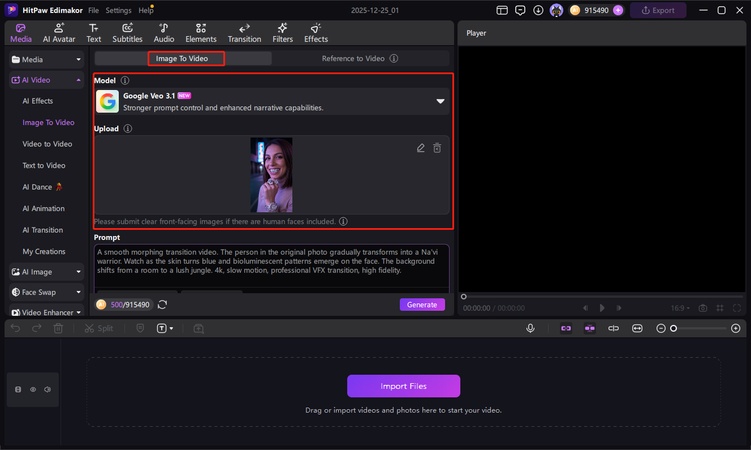
Task: Open the Media tab in top toolbar
Action: (21, 33)
